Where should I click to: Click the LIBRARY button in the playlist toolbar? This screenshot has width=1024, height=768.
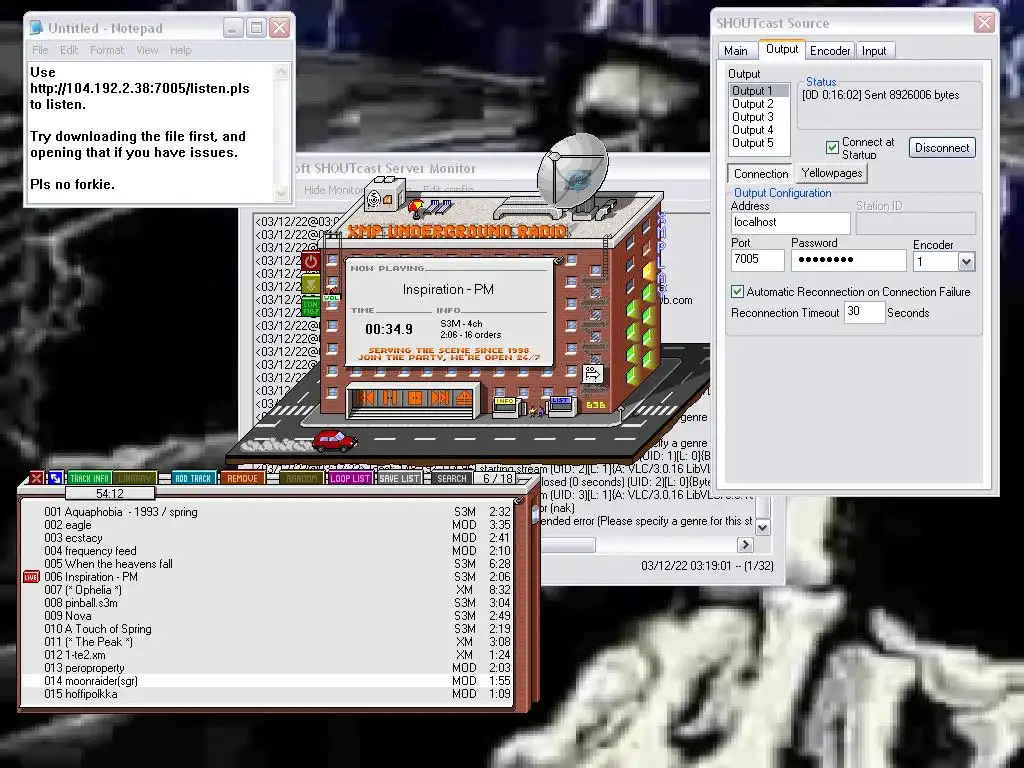pyautogui.click(x=135, y=479)
